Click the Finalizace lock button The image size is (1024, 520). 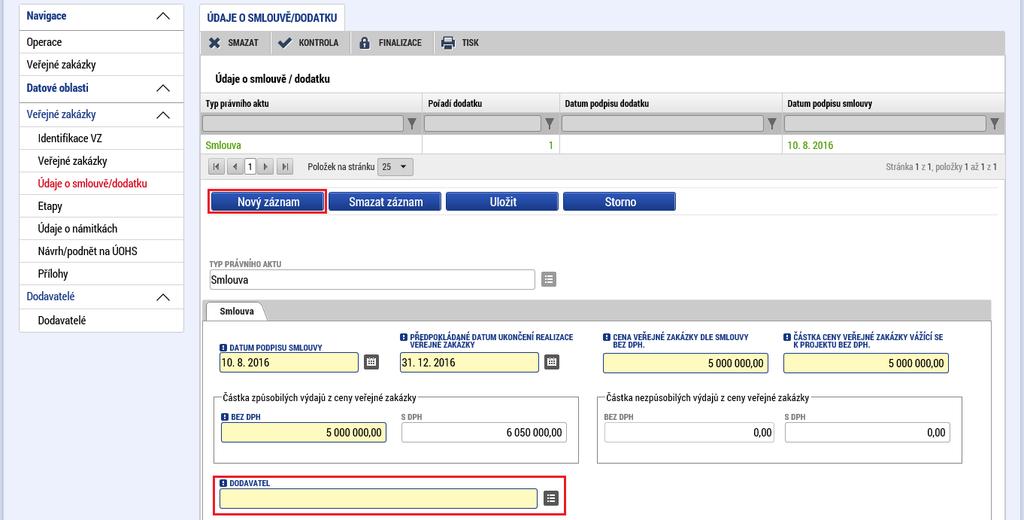[x=390, y=43]
